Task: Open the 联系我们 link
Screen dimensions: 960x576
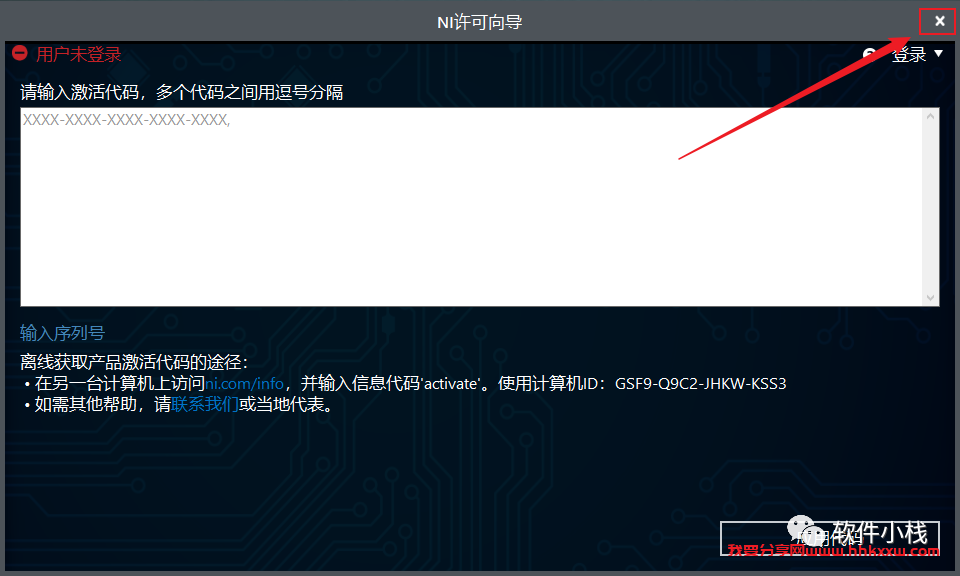Action: (204, 405)
